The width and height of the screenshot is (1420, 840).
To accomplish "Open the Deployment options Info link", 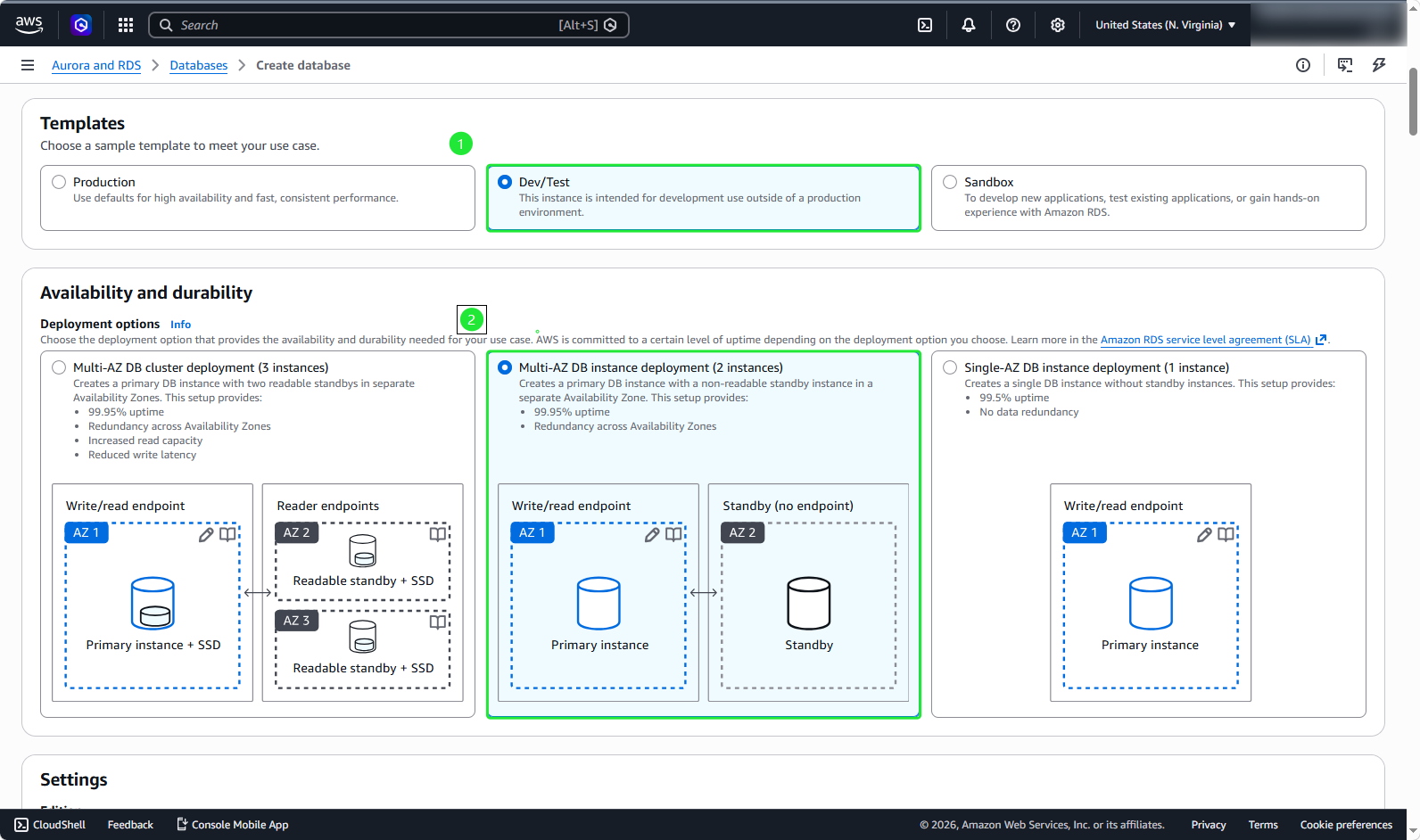I will click(x=180, y=325).
